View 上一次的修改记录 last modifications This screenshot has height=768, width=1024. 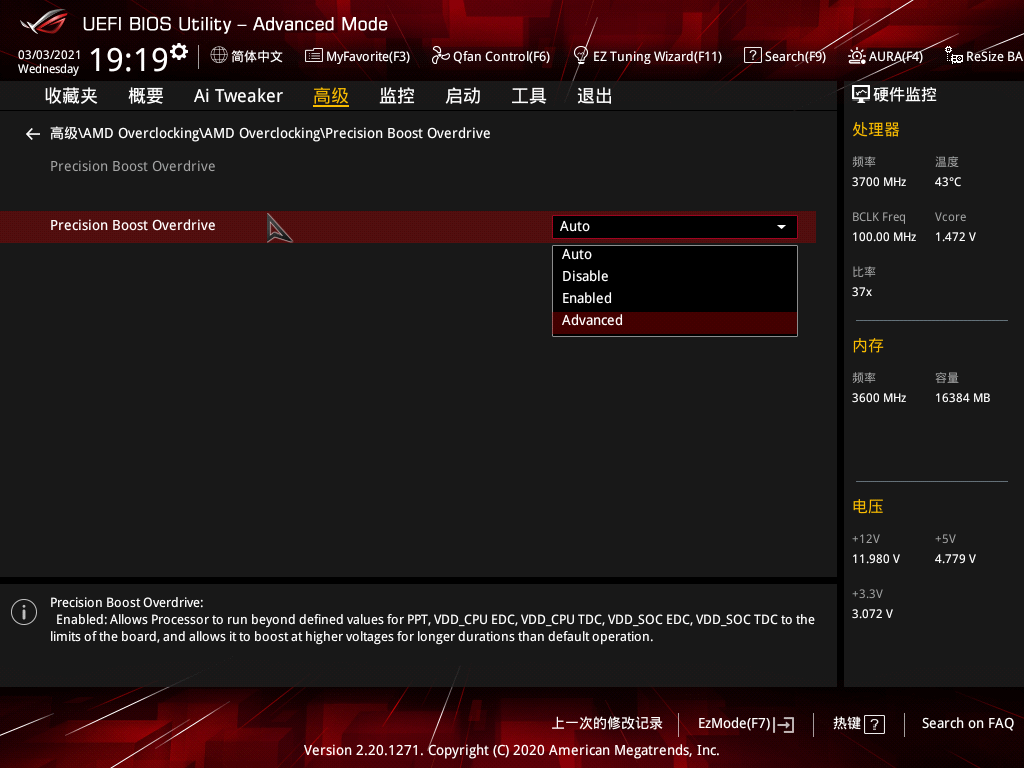(607, 723)
